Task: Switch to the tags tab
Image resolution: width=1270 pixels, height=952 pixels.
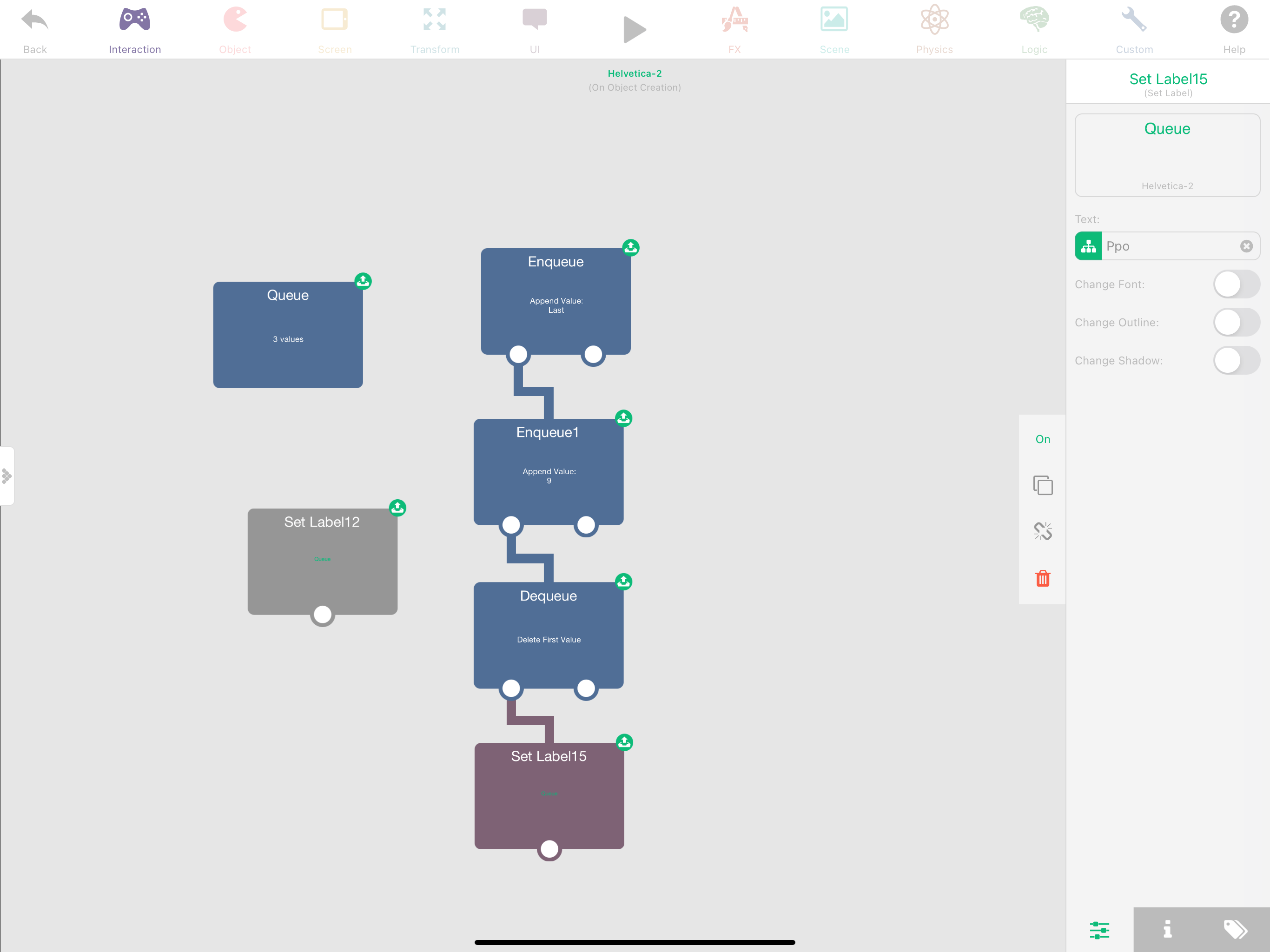Action: [1235, 929]
